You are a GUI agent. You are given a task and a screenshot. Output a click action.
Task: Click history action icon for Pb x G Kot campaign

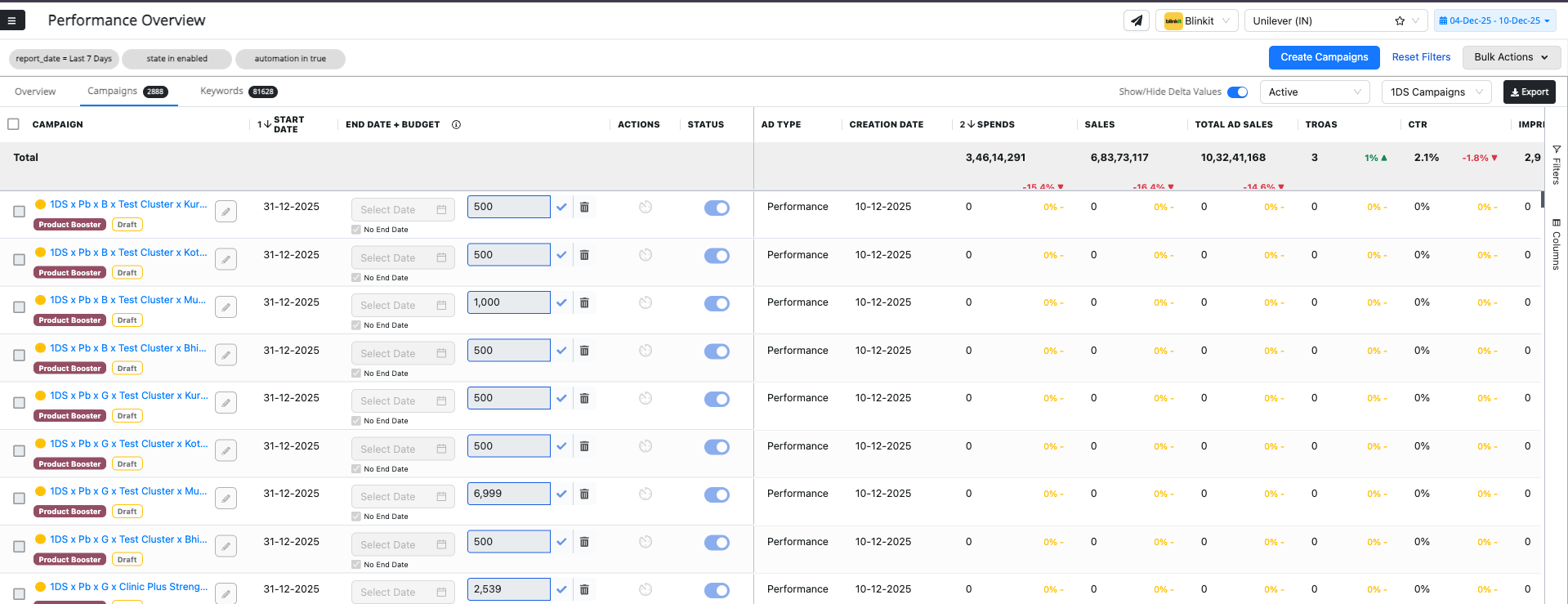(646, 446)
